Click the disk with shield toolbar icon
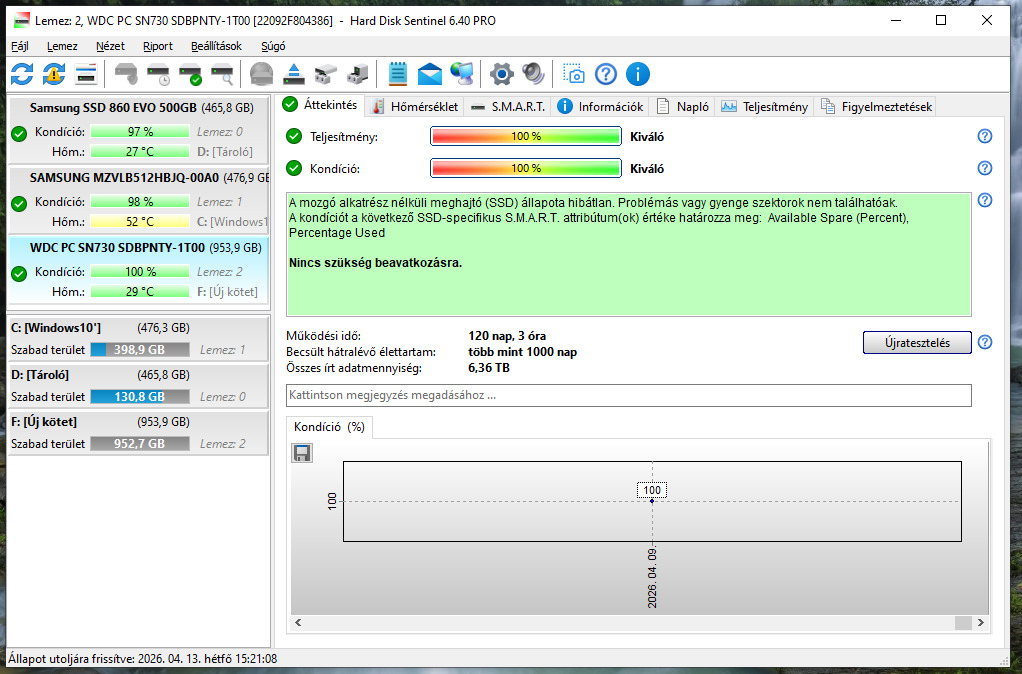1022x674 pixels. tap(126, 74)
